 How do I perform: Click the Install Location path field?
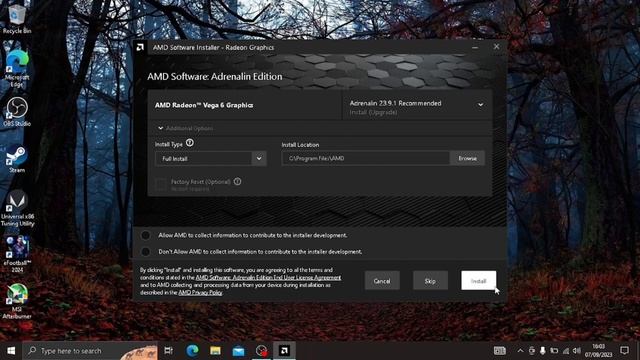click(366, 158)
